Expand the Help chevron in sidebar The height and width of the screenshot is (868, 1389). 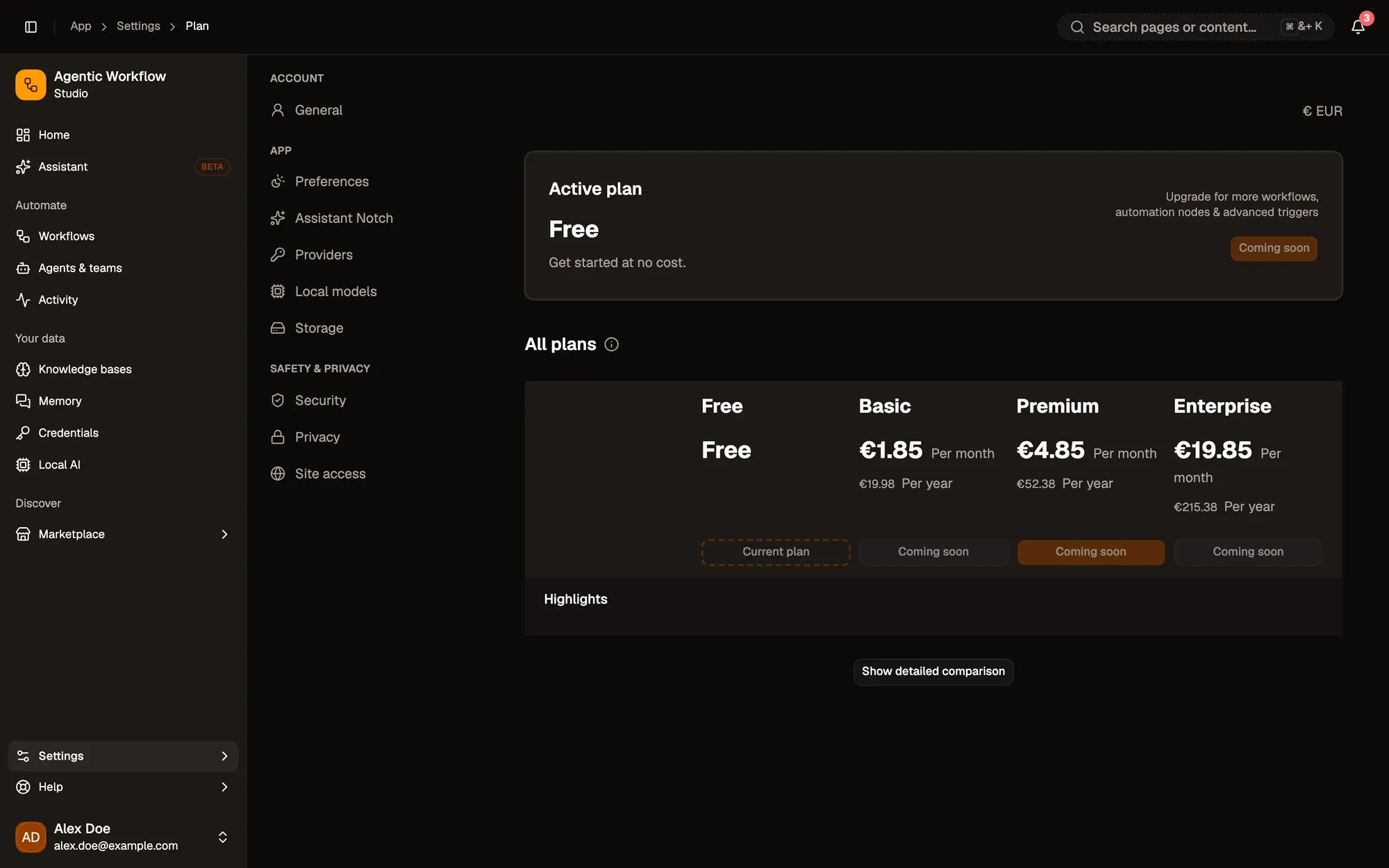click(x=224, y=787)
